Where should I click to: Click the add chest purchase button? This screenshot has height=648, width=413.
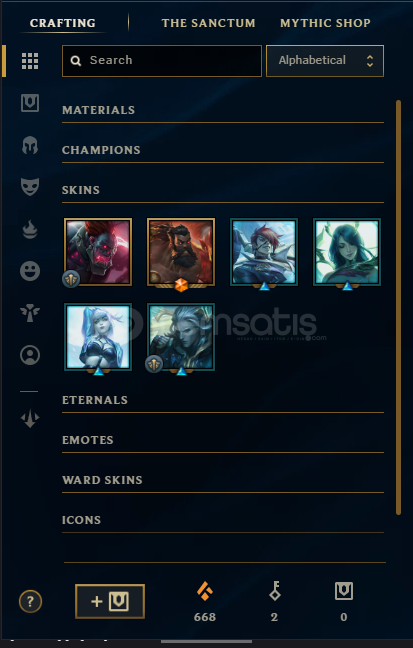pos(110,601)
